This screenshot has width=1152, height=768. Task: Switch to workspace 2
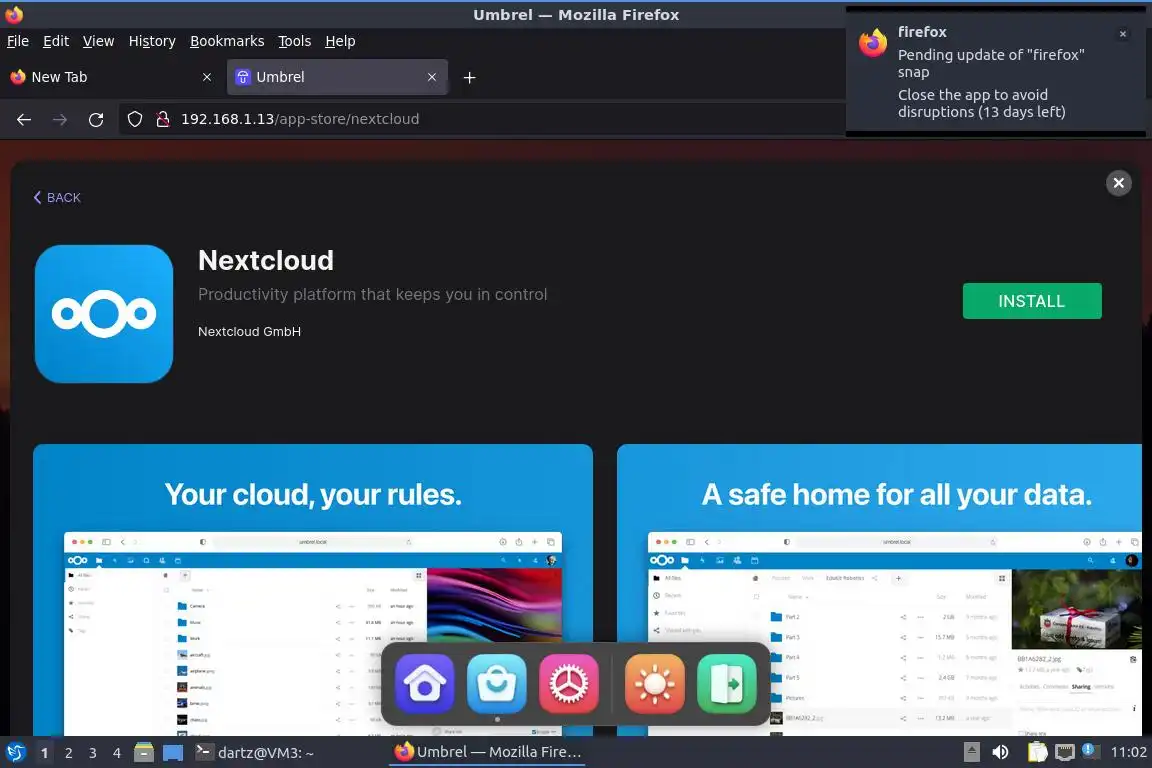(69, 753)
